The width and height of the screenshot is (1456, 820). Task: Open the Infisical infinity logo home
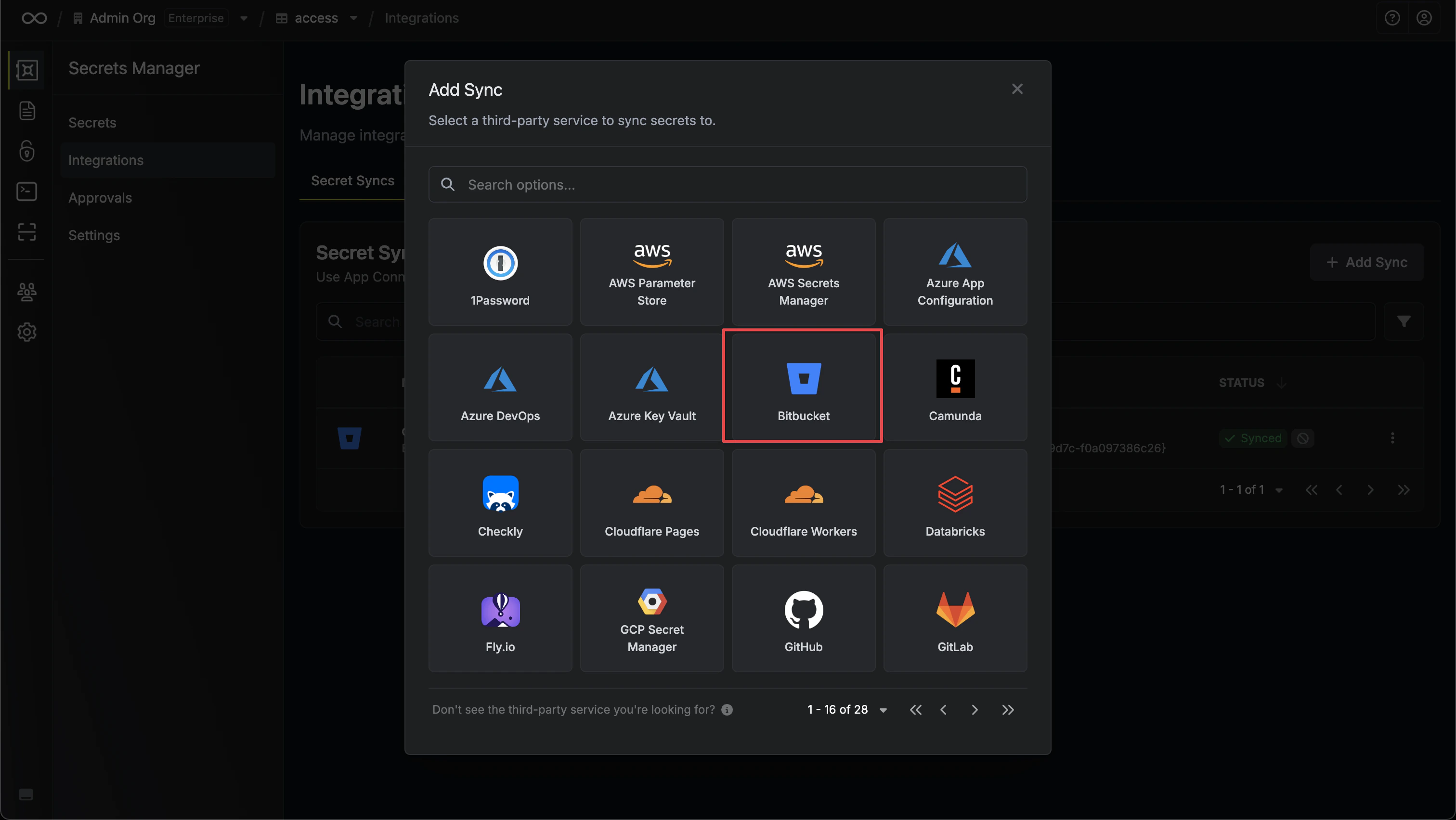tap(34, 18)
